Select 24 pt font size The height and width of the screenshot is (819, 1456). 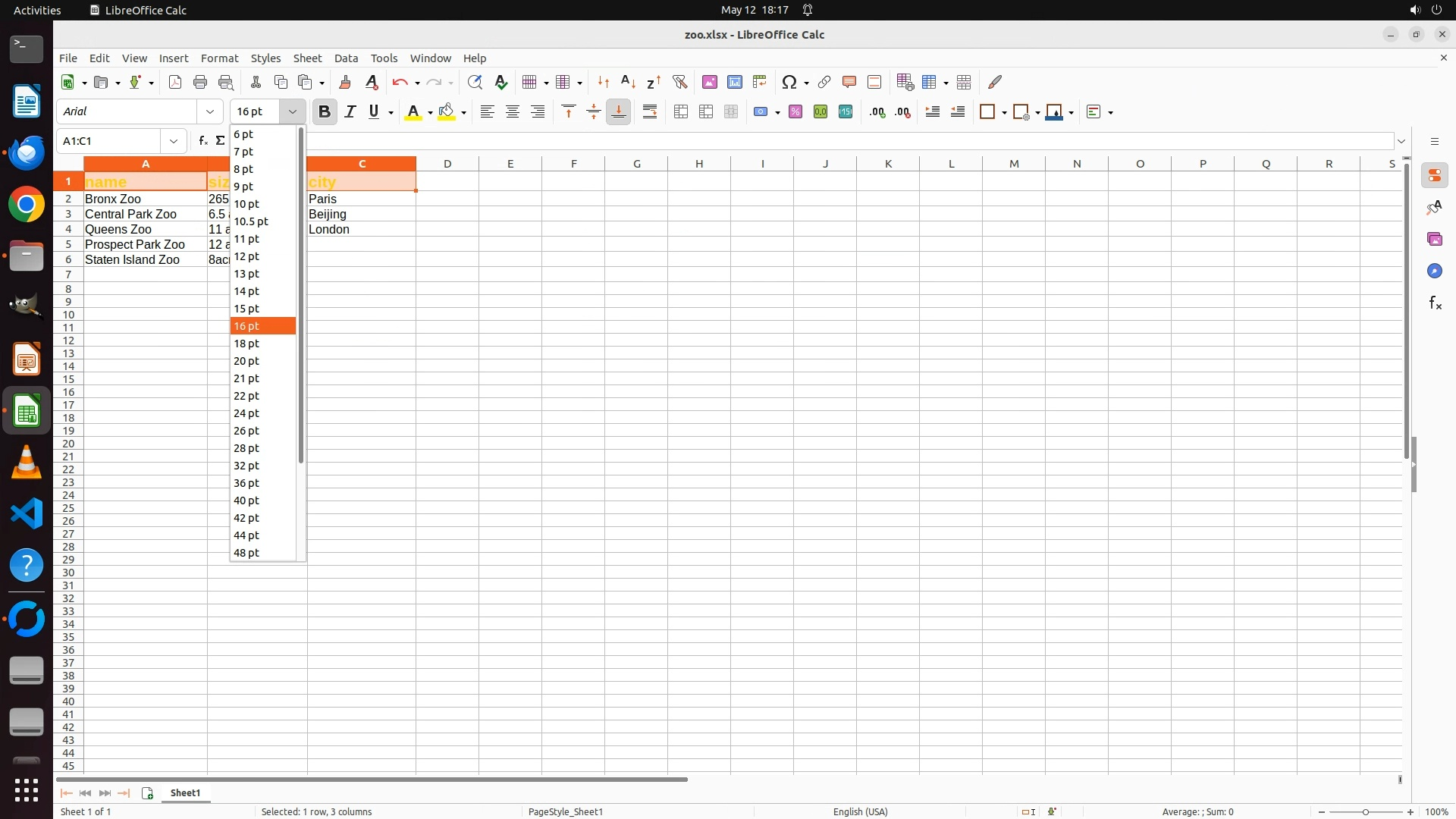coord(247,413)
